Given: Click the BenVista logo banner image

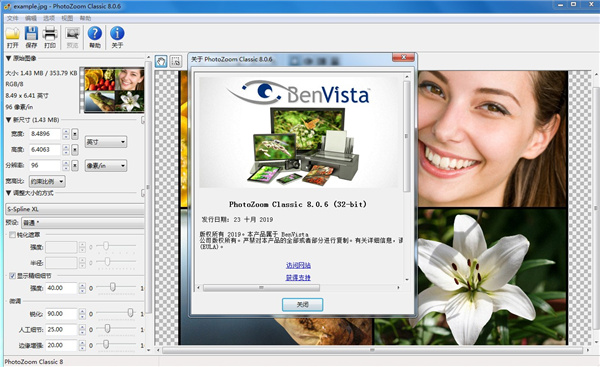Looking at the screenshot, I should pos(299,131).
